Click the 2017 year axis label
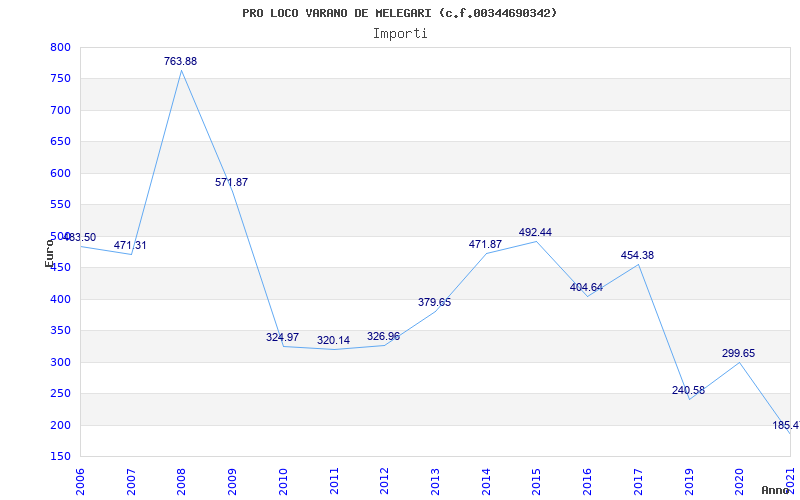Screen dimensions: 800x500 point(638,482)
